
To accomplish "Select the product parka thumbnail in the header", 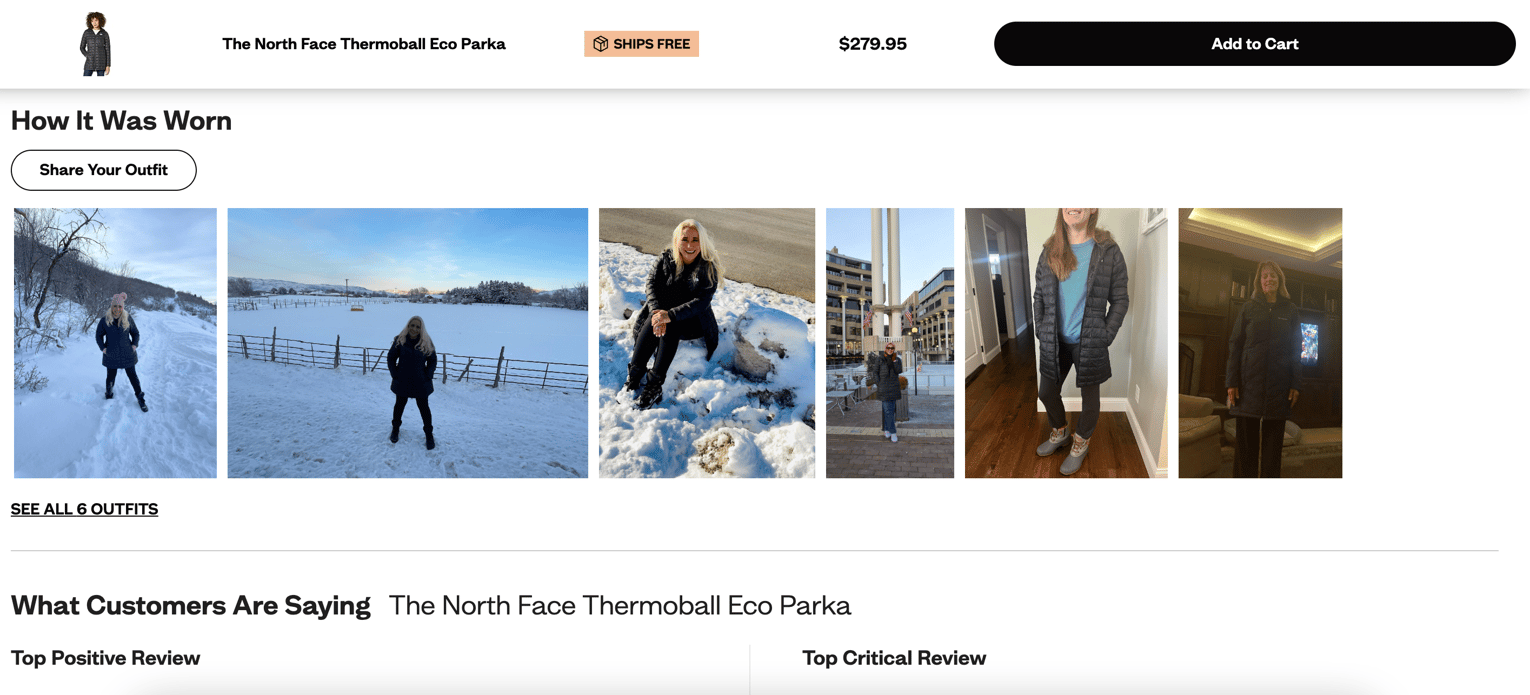I will 95,43.
